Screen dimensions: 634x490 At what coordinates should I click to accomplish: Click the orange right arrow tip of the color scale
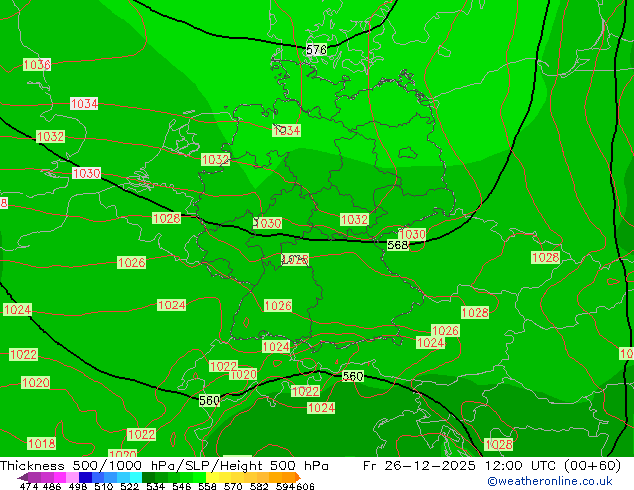(x=298, y=477)
